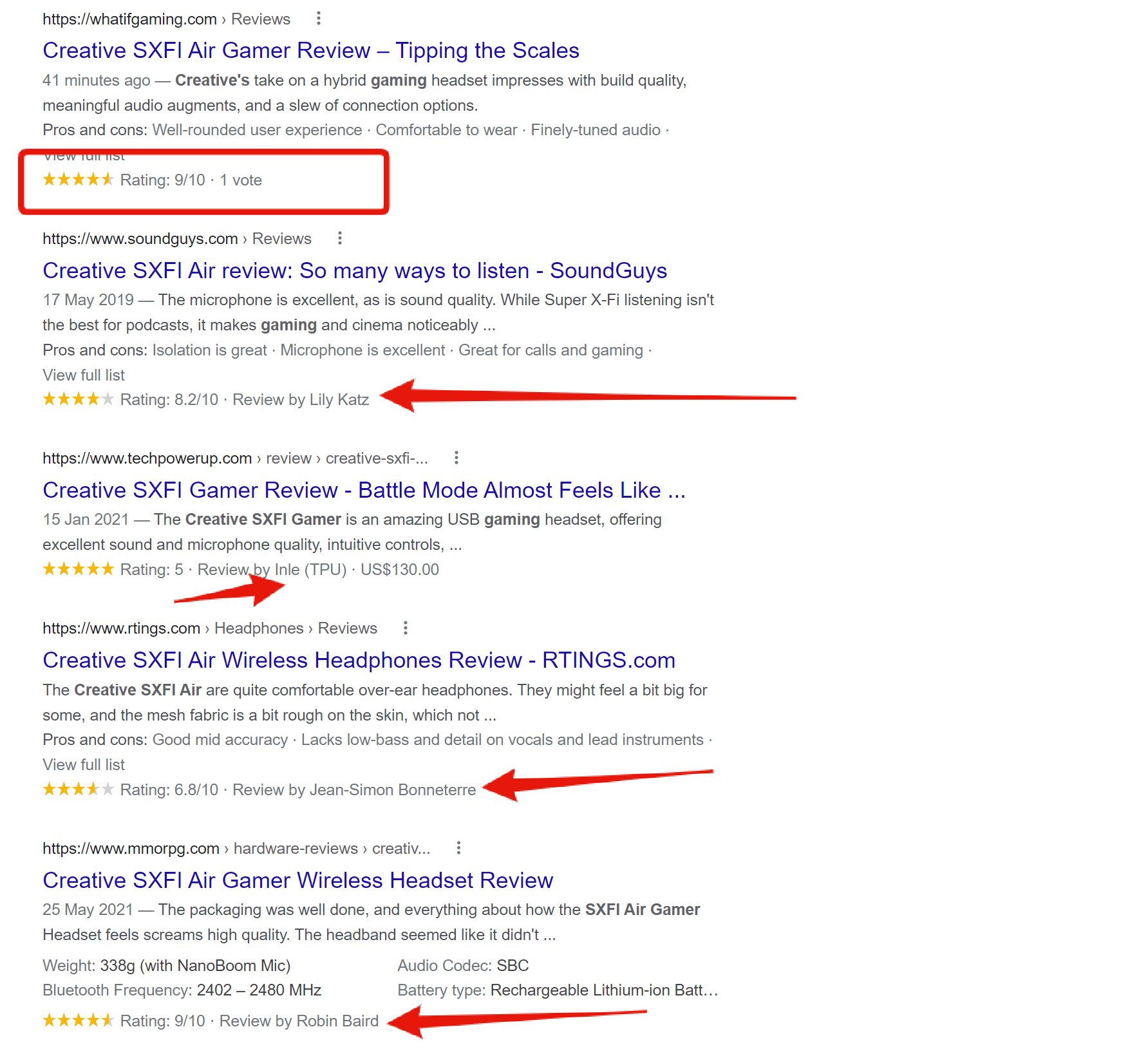Click 'Audio Codec: SBC' text
The height and width of the screenshot is (1056, 1148).
[463, 966]
